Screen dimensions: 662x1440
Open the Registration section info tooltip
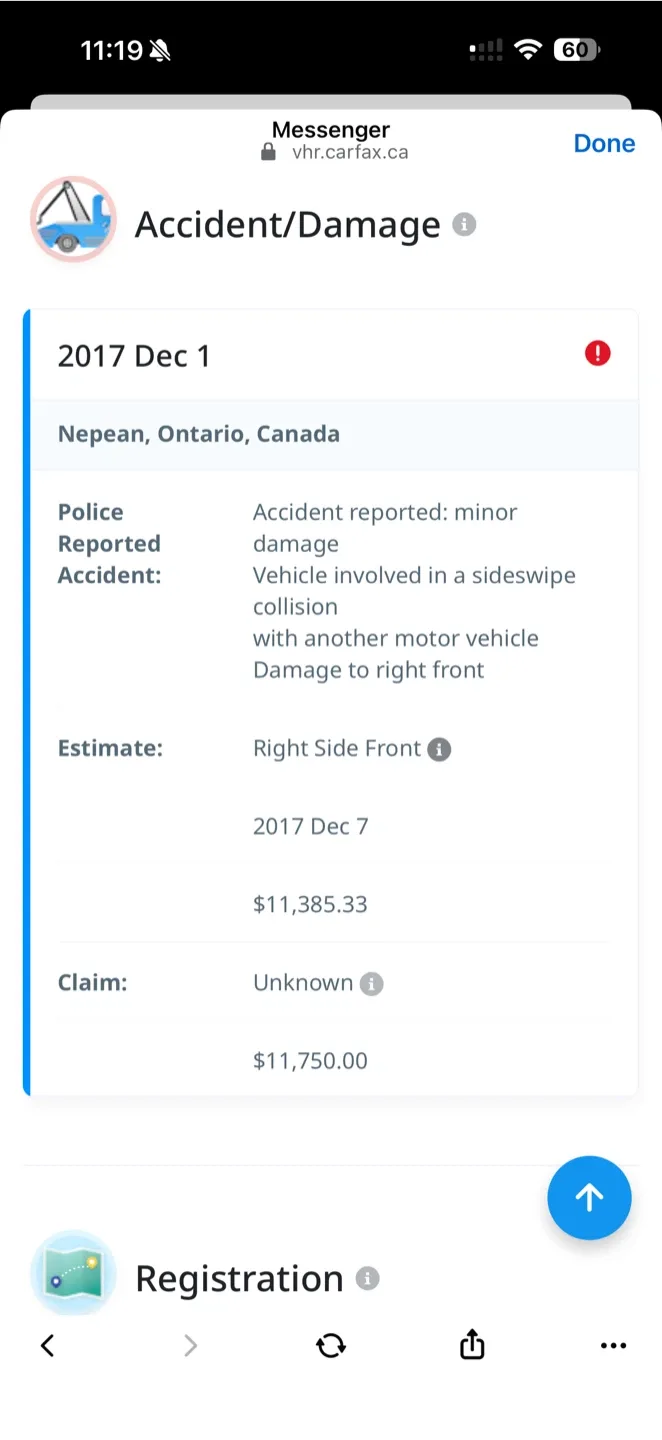point(367,1278)
